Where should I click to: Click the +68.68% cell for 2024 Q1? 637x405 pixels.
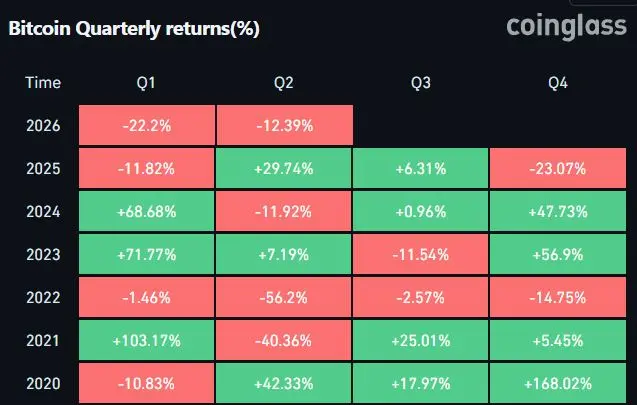point(147,211)
